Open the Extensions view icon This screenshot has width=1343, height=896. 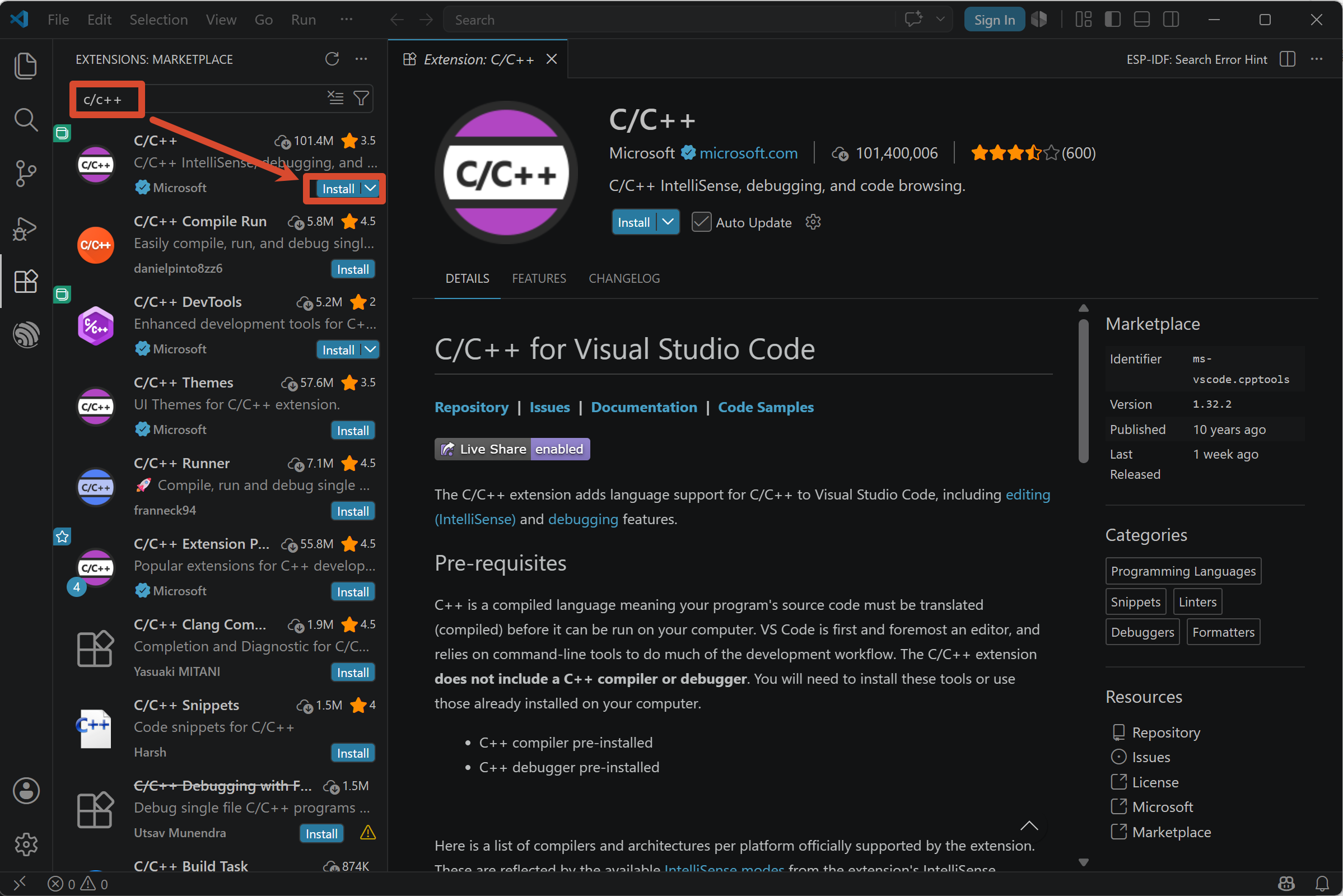(26, 281)
